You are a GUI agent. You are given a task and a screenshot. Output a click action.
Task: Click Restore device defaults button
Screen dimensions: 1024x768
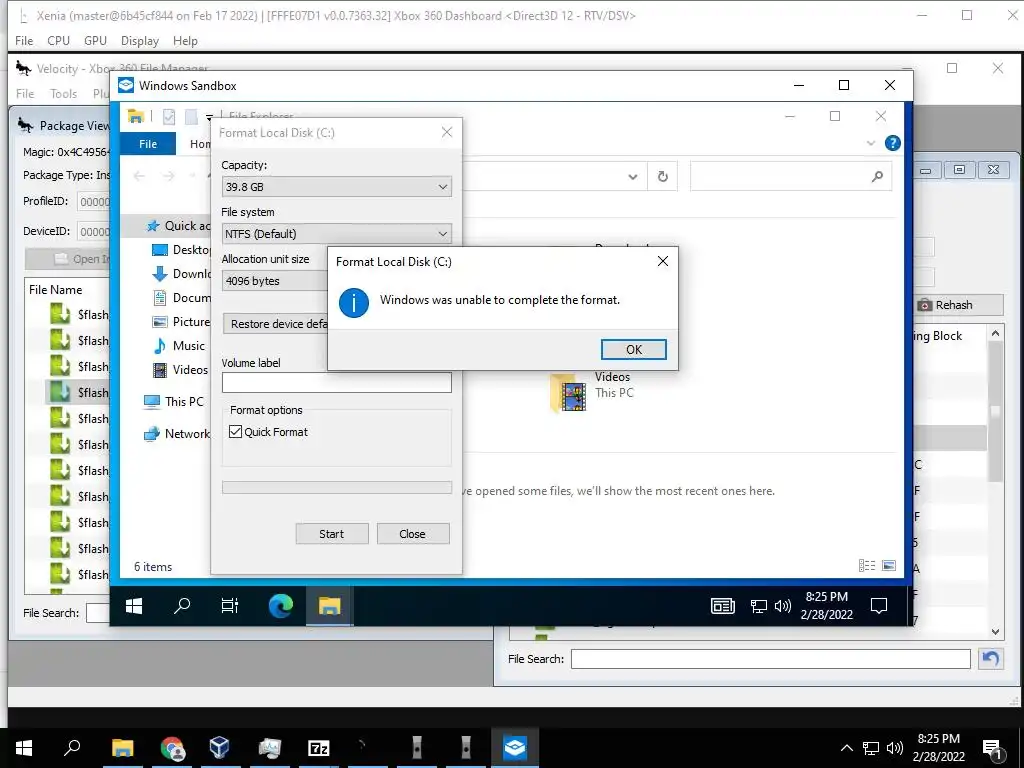(x=276, y=324)
